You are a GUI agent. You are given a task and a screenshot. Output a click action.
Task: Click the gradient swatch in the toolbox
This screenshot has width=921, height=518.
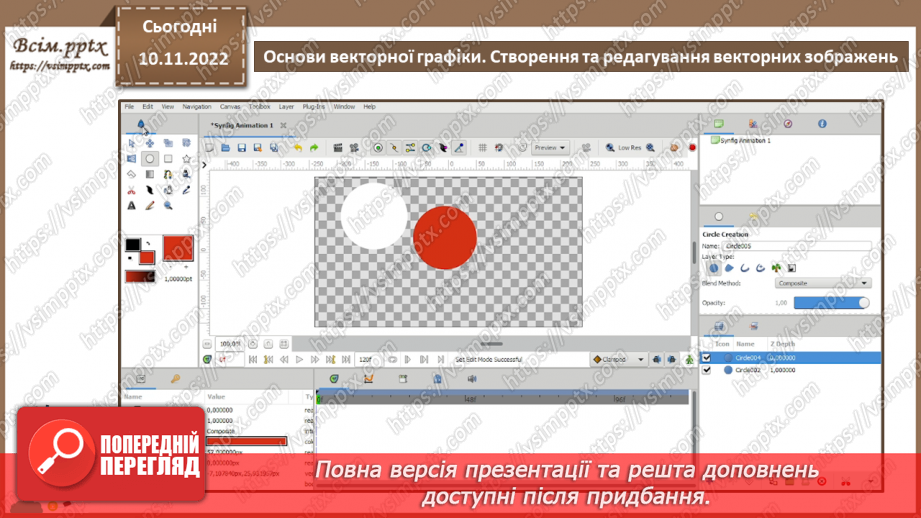click(x=140, y=277)
